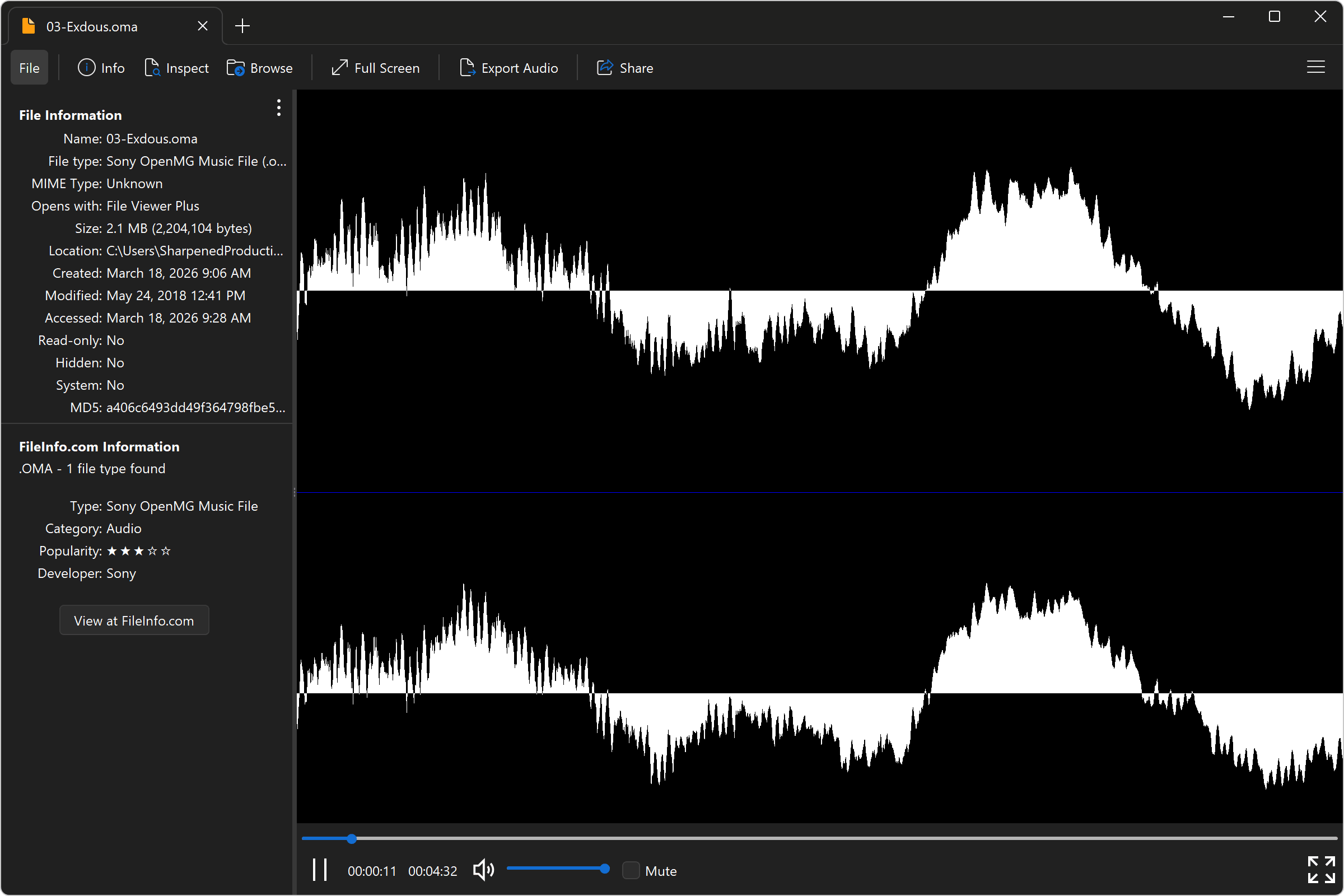This screenshot has height=896, width=1344.
Task: Click the Popularity star rating
Action: click(139, 551)
